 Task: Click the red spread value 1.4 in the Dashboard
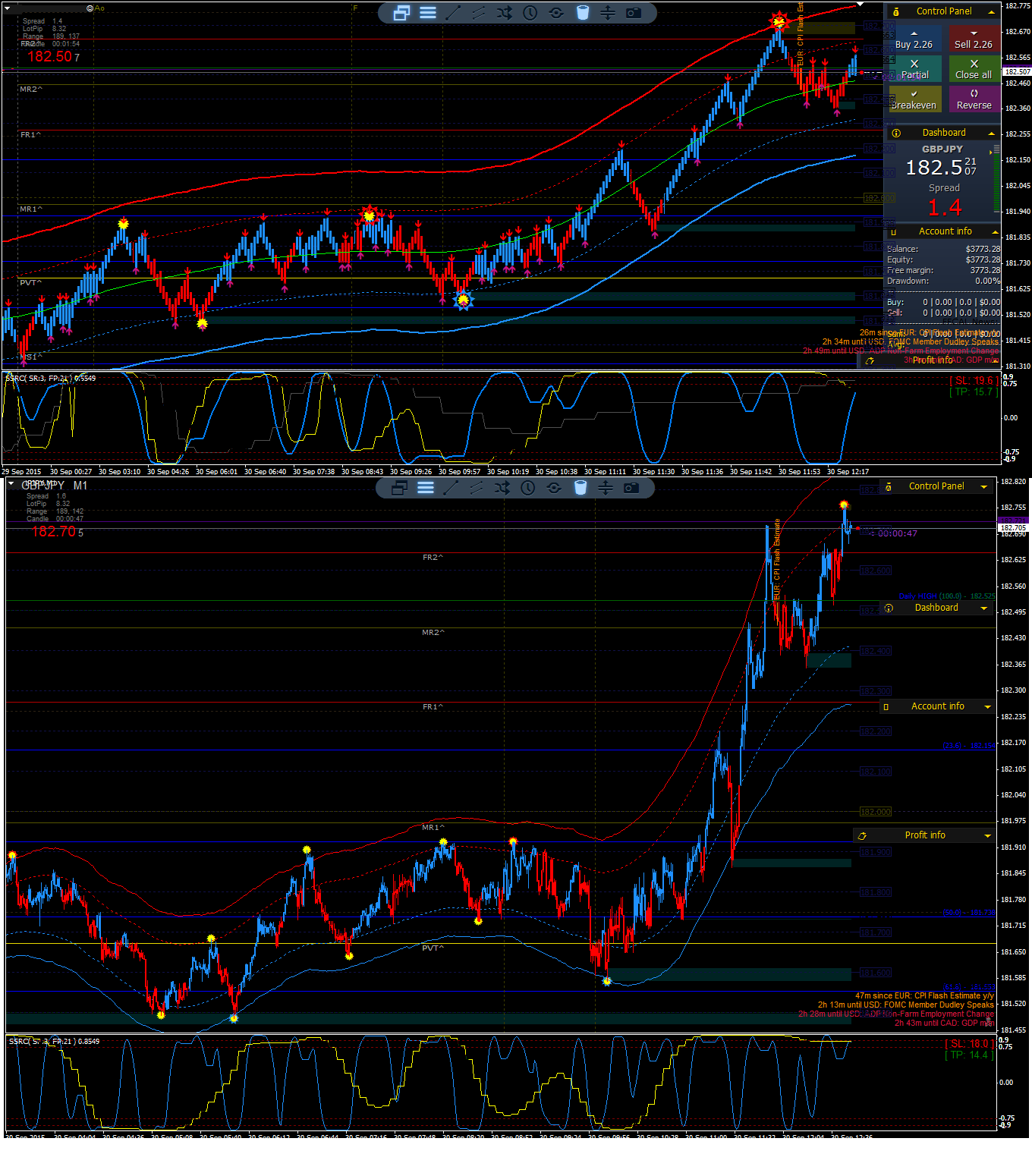point(945,207)
